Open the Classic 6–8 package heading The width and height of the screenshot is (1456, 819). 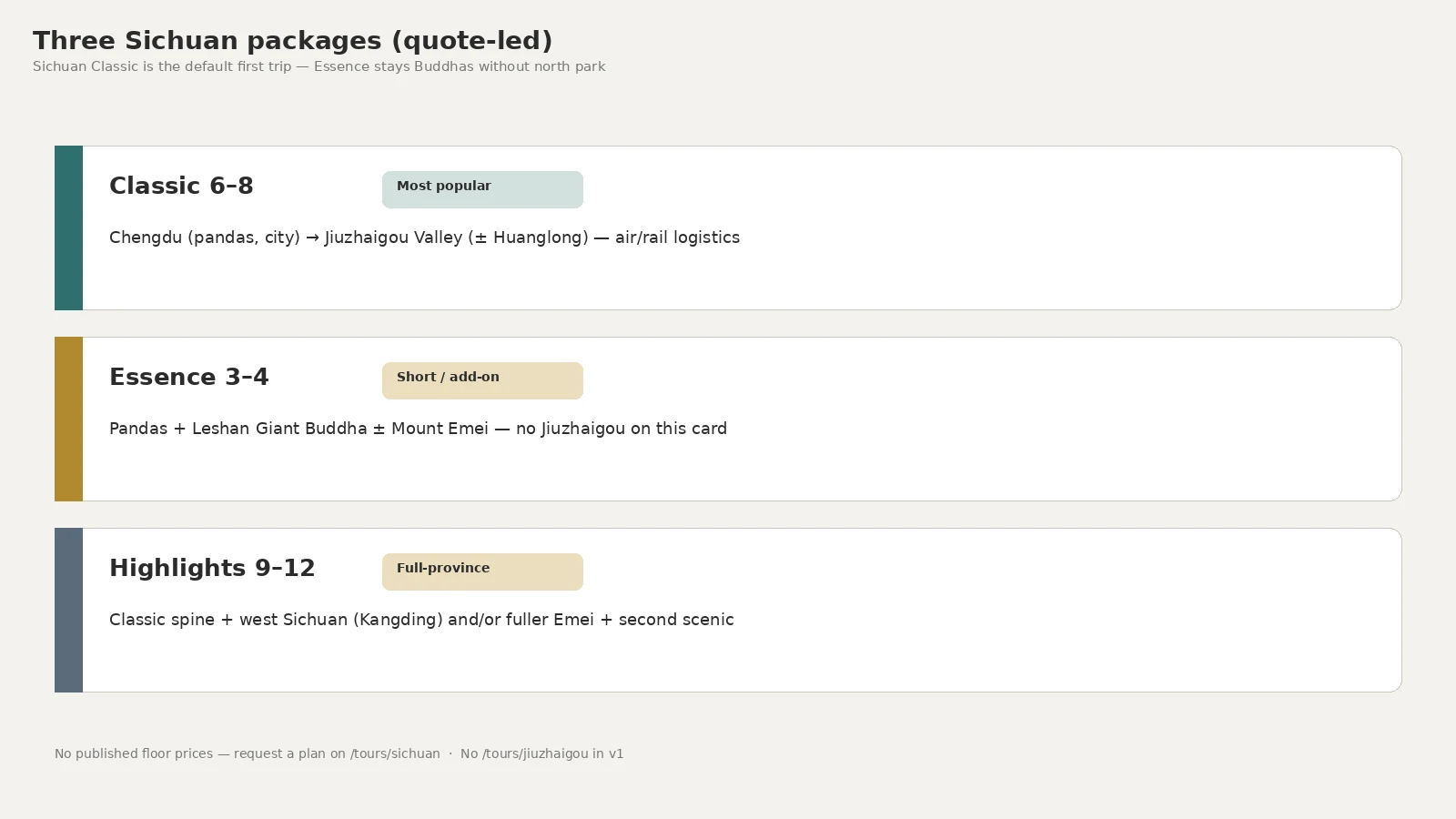(x=181, y=186)
